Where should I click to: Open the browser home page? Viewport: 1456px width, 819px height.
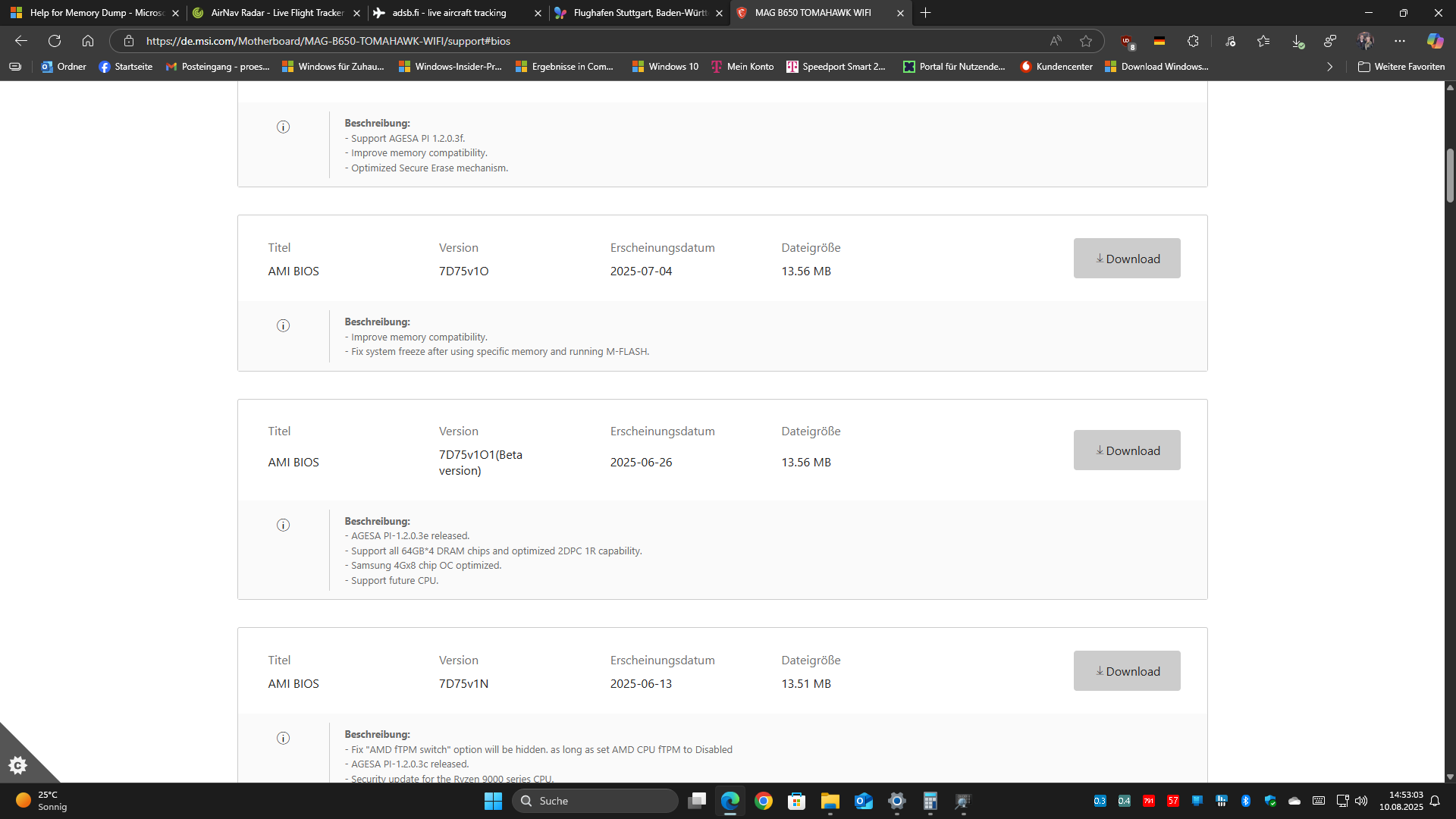[88, 41]
